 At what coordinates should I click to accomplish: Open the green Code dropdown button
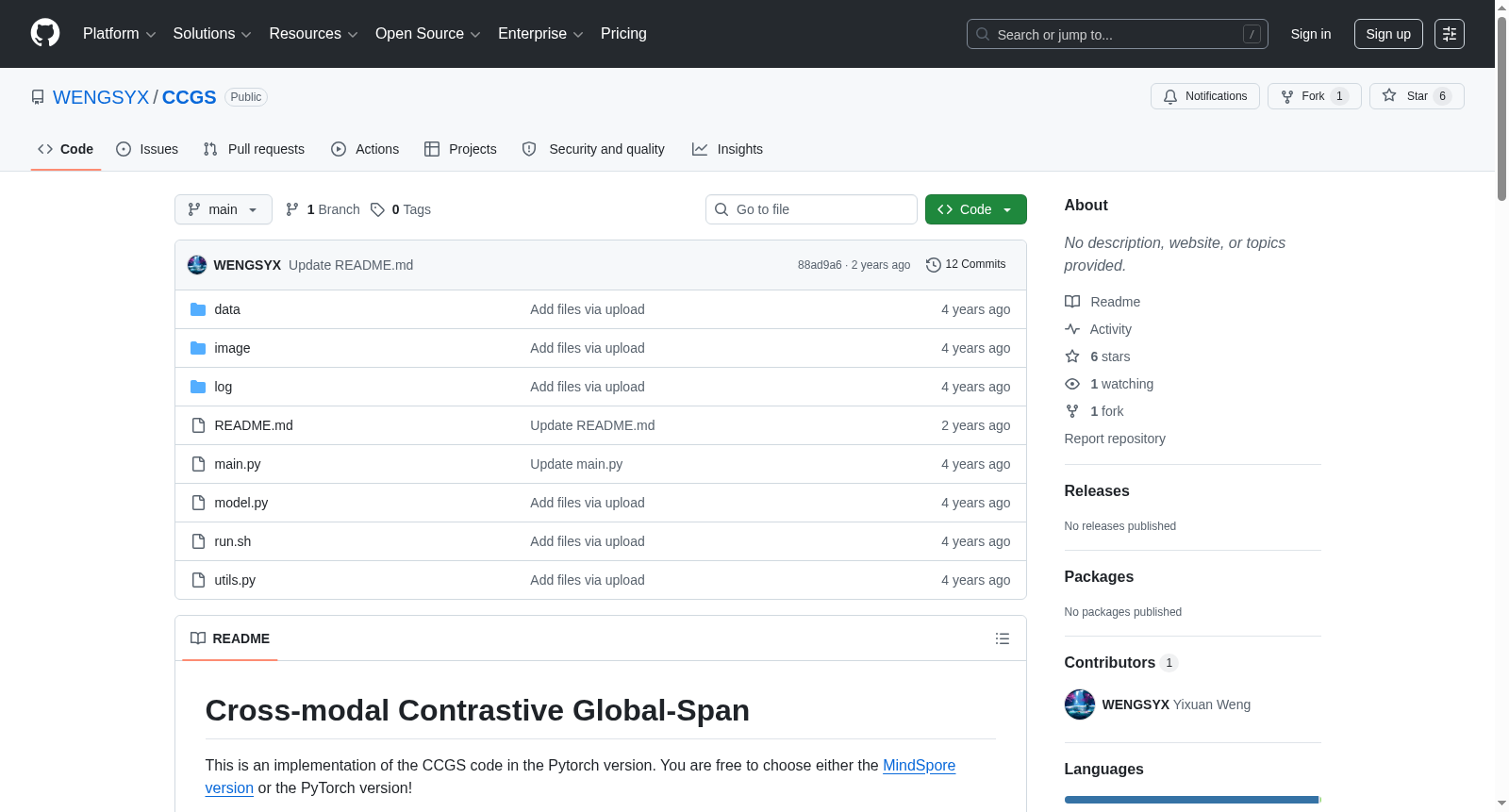coord(976,209)
